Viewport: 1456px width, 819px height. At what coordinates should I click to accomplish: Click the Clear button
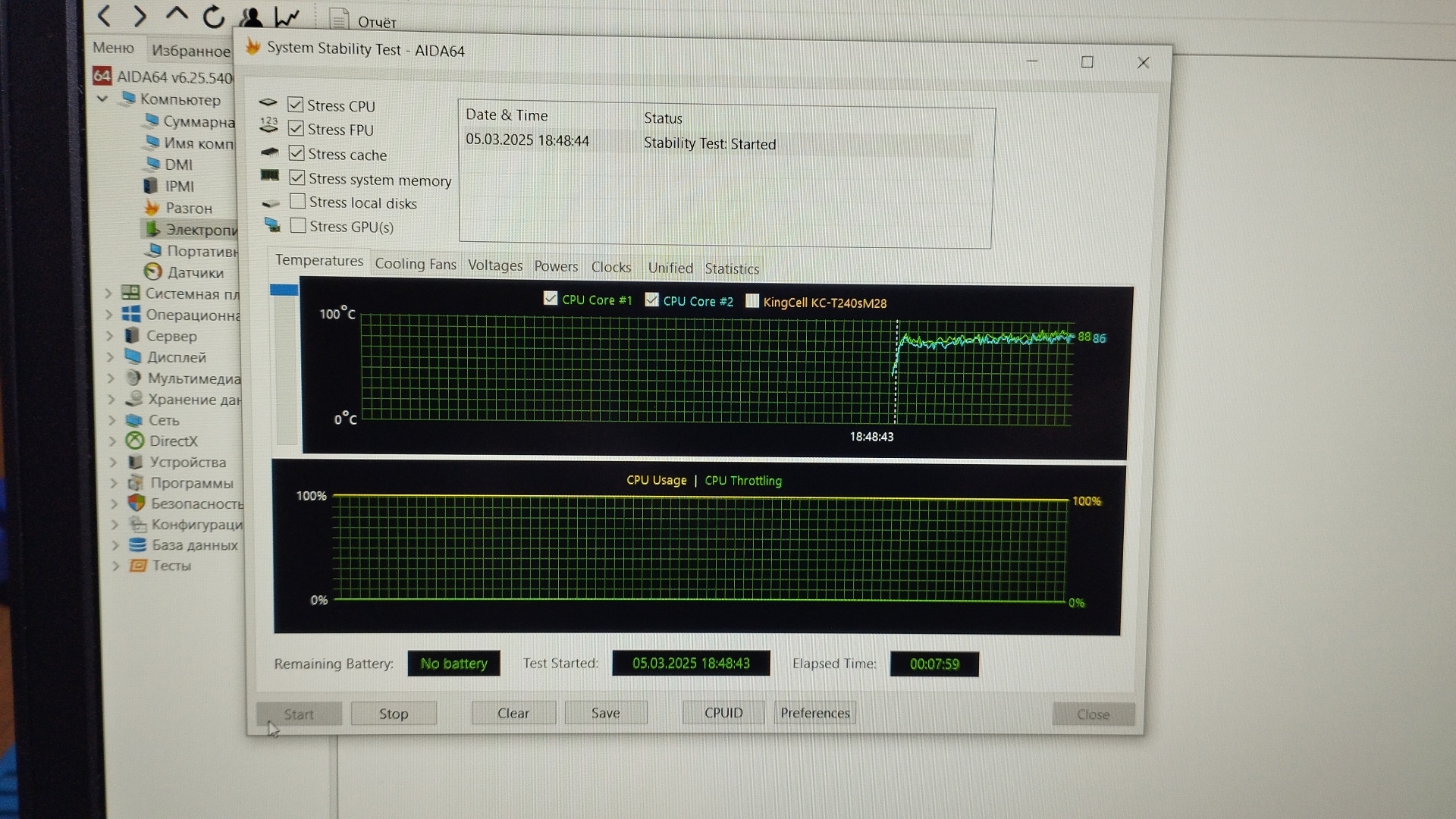point(513,713)
